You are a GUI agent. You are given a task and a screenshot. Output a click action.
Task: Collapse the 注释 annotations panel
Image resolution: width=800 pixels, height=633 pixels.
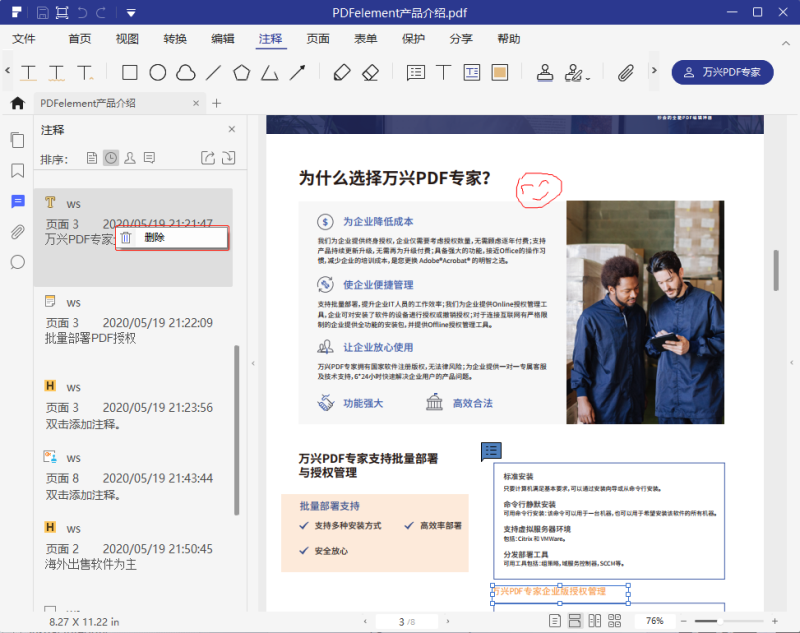click(231, 129)
